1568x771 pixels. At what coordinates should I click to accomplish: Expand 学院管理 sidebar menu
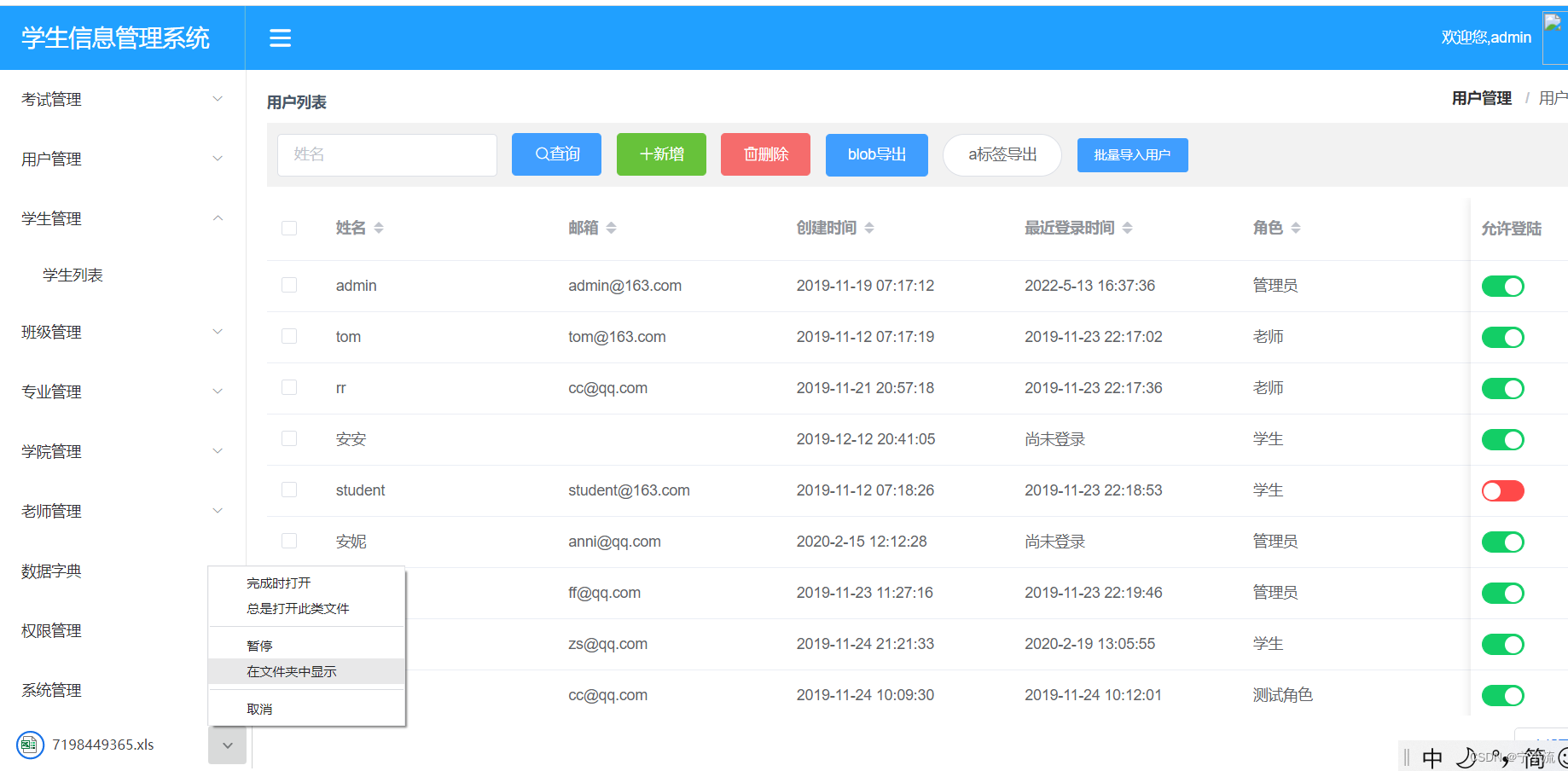(122, 451)
